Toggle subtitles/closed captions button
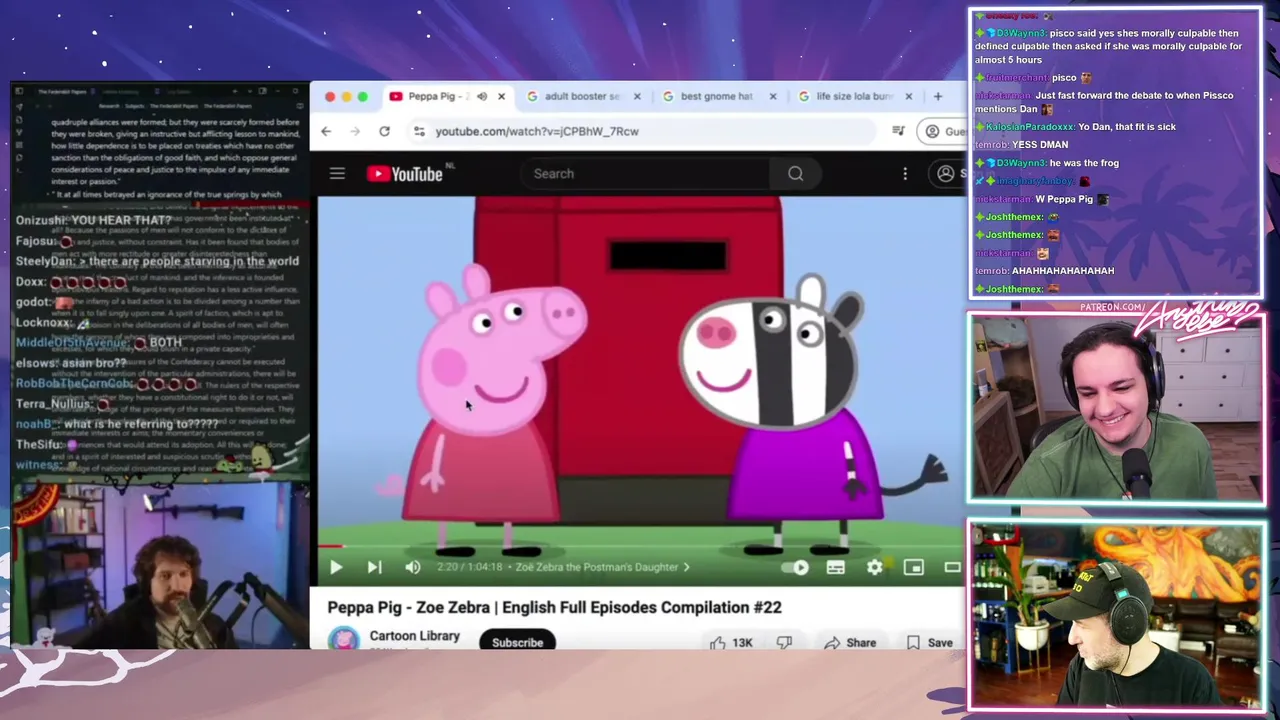The height and width of the screenshot is (720, 1280). [836, 567]
